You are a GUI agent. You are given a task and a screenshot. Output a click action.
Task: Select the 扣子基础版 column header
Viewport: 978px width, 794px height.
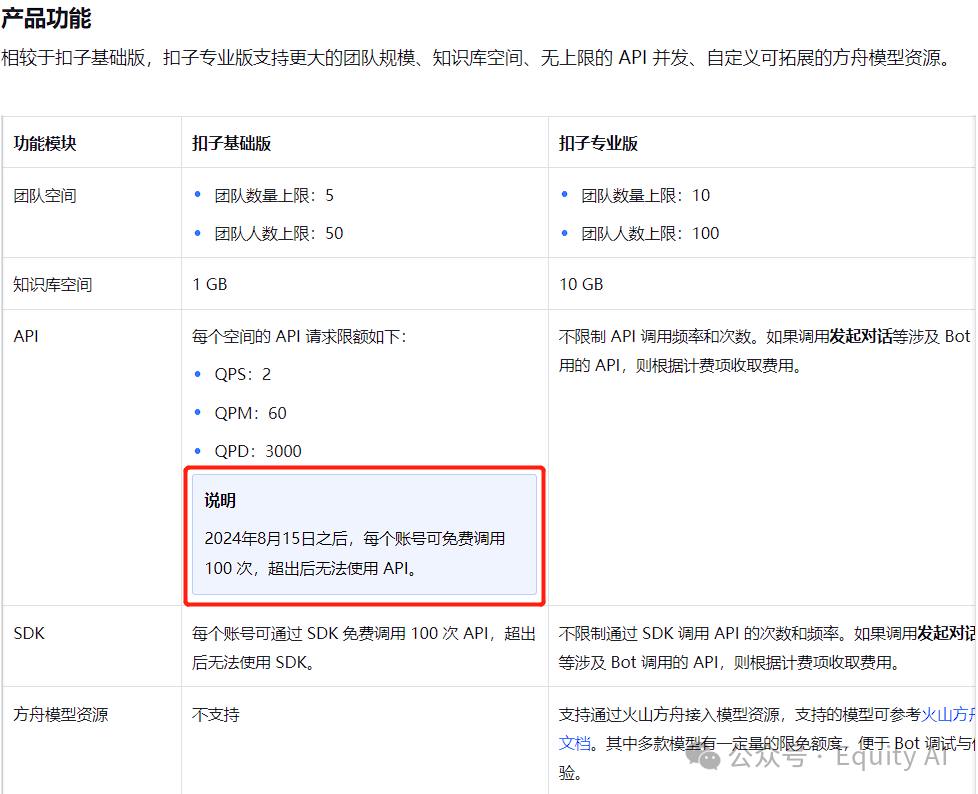coord(231,143)
